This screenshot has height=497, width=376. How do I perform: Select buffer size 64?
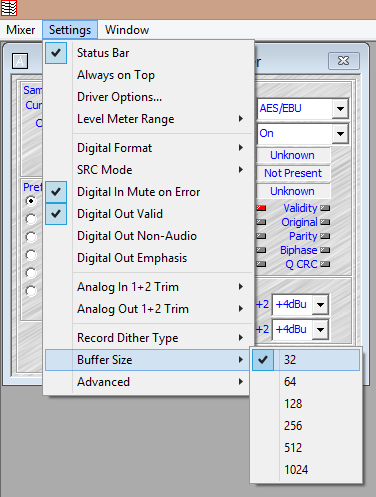pos(306,382)
